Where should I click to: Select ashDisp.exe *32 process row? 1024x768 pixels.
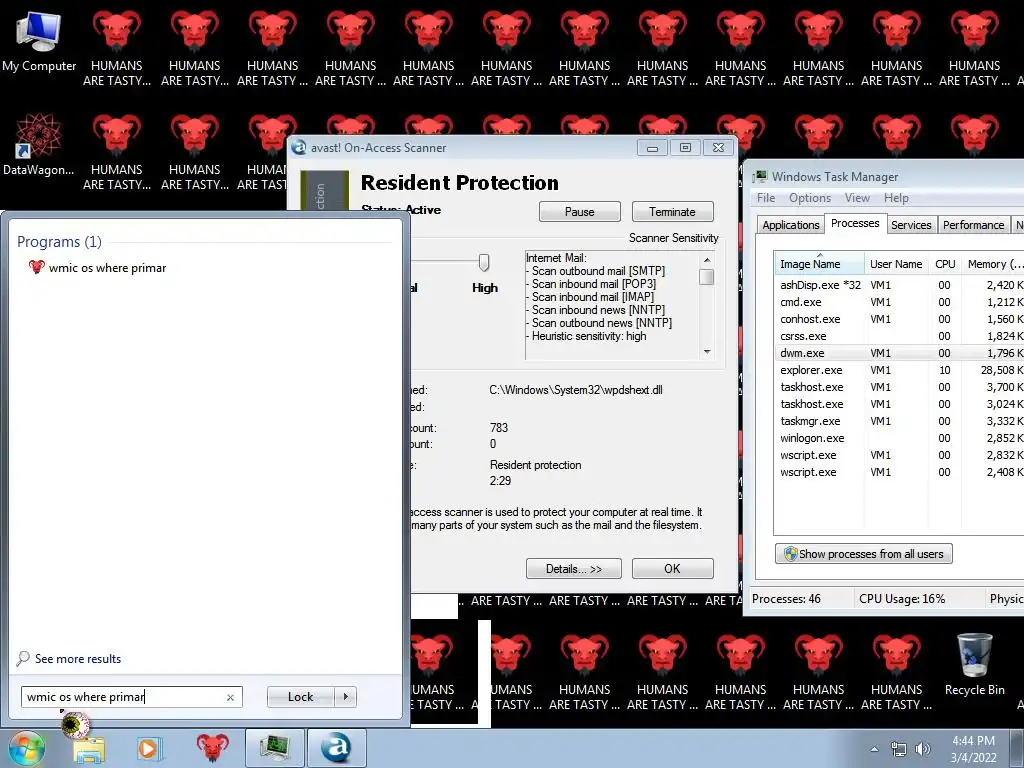pyautogui.click(x=899, y=285)
